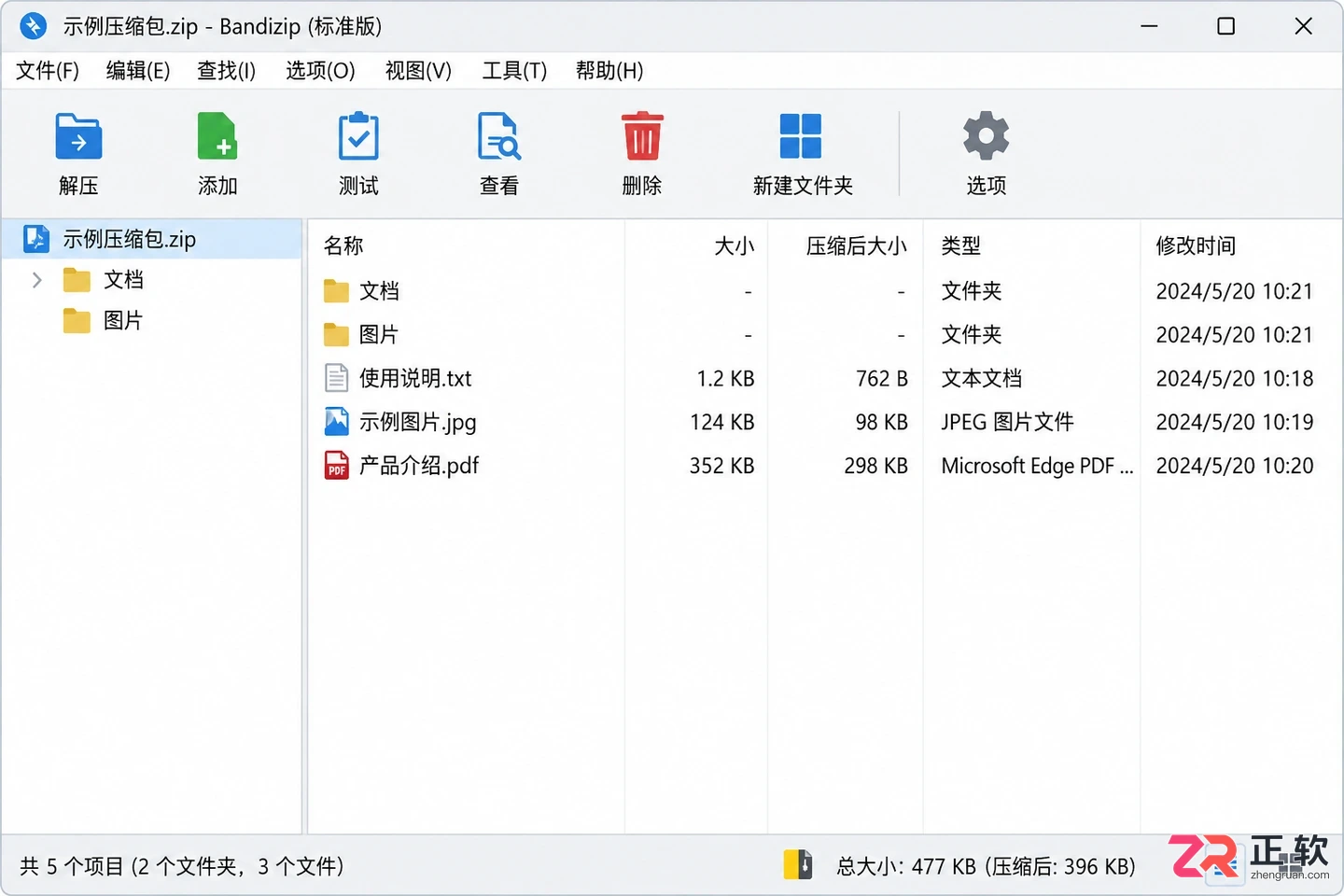Expand the 文档 node chevron in tree
The image size is (1344, 896).
36,280
